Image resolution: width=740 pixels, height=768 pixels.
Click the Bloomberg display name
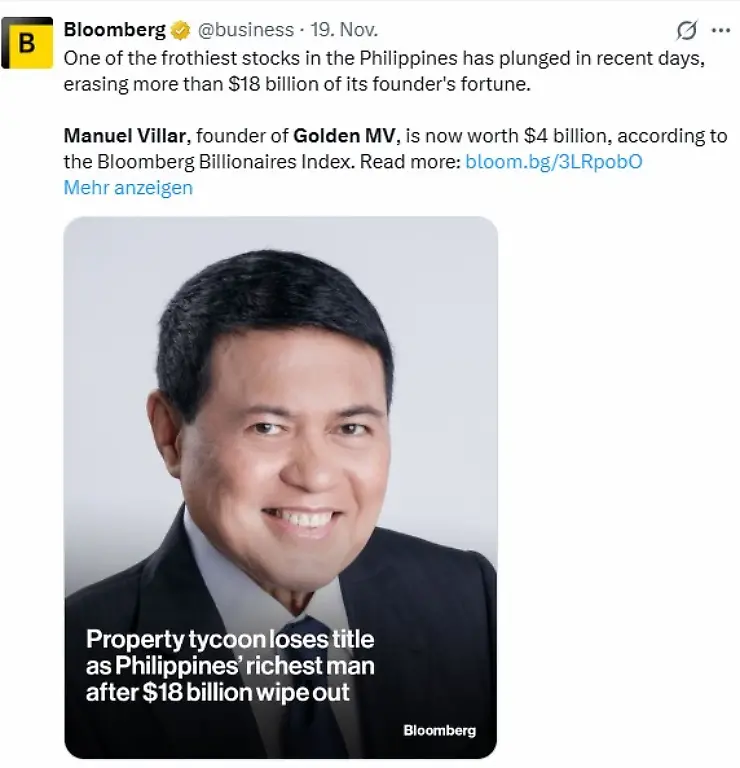pyautogui.click(x=115, y=30)
